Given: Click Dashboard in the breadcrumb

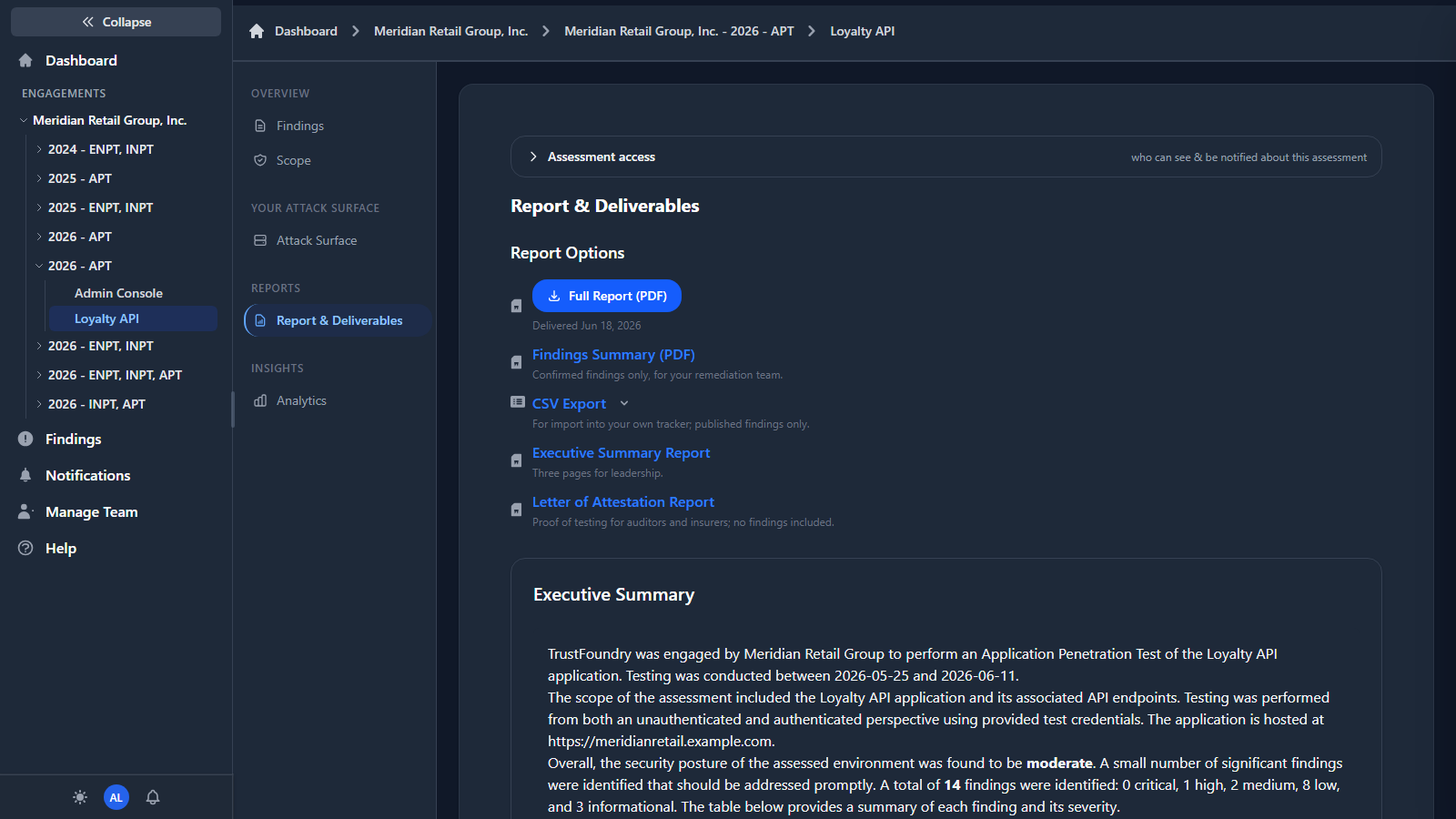Looking at the screenshot, I should [x=306, y=31].
